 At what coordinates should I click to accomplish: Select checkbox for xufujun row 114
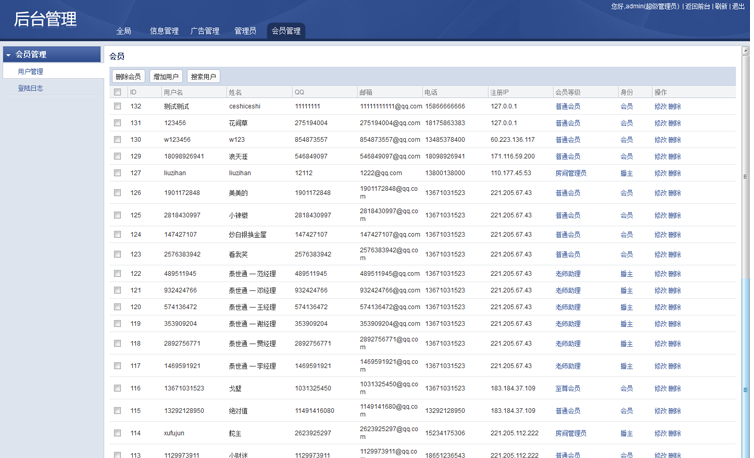[x=117, y=433]
